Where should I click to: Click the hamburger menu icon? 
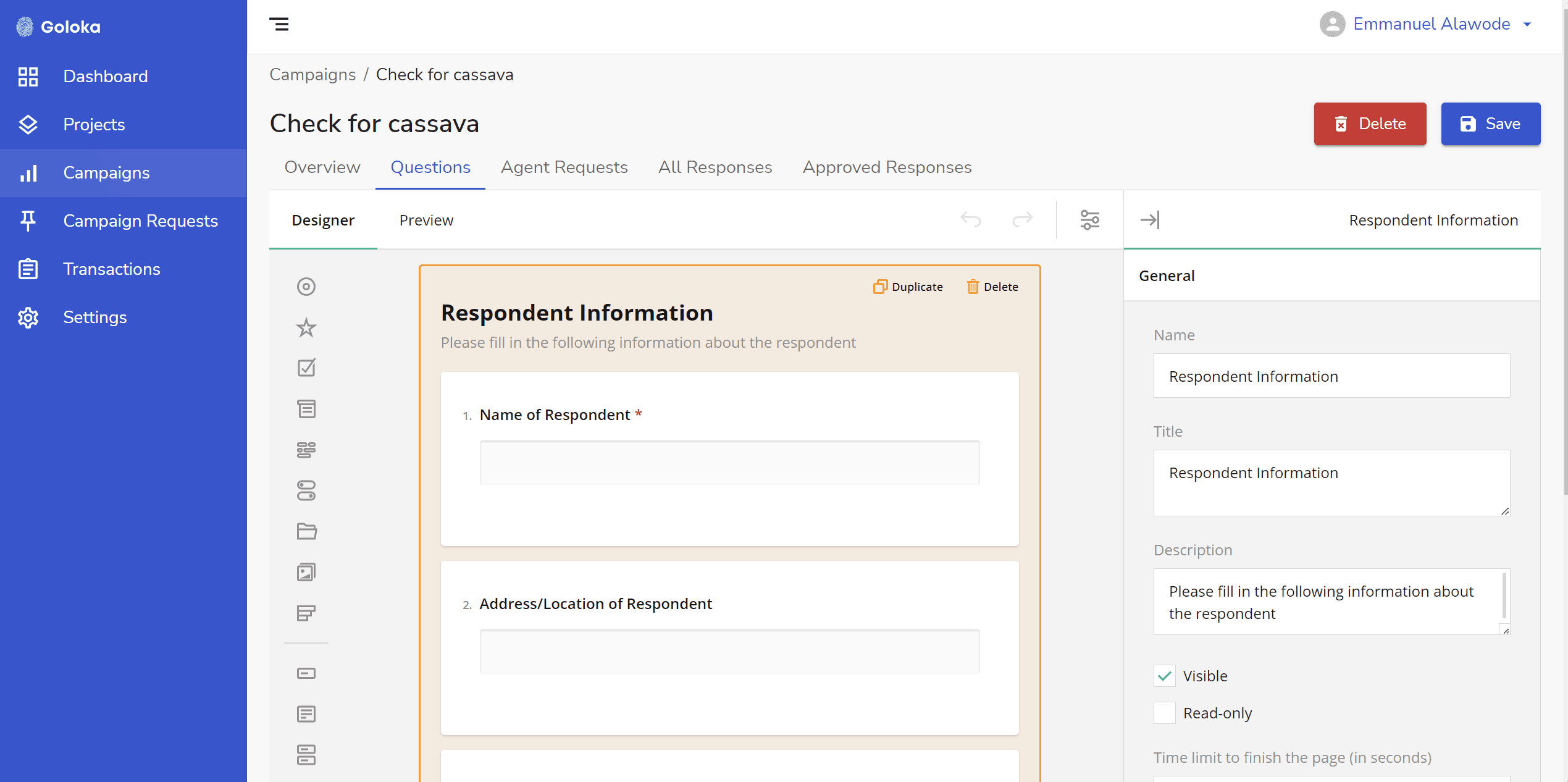click(279, 25)
